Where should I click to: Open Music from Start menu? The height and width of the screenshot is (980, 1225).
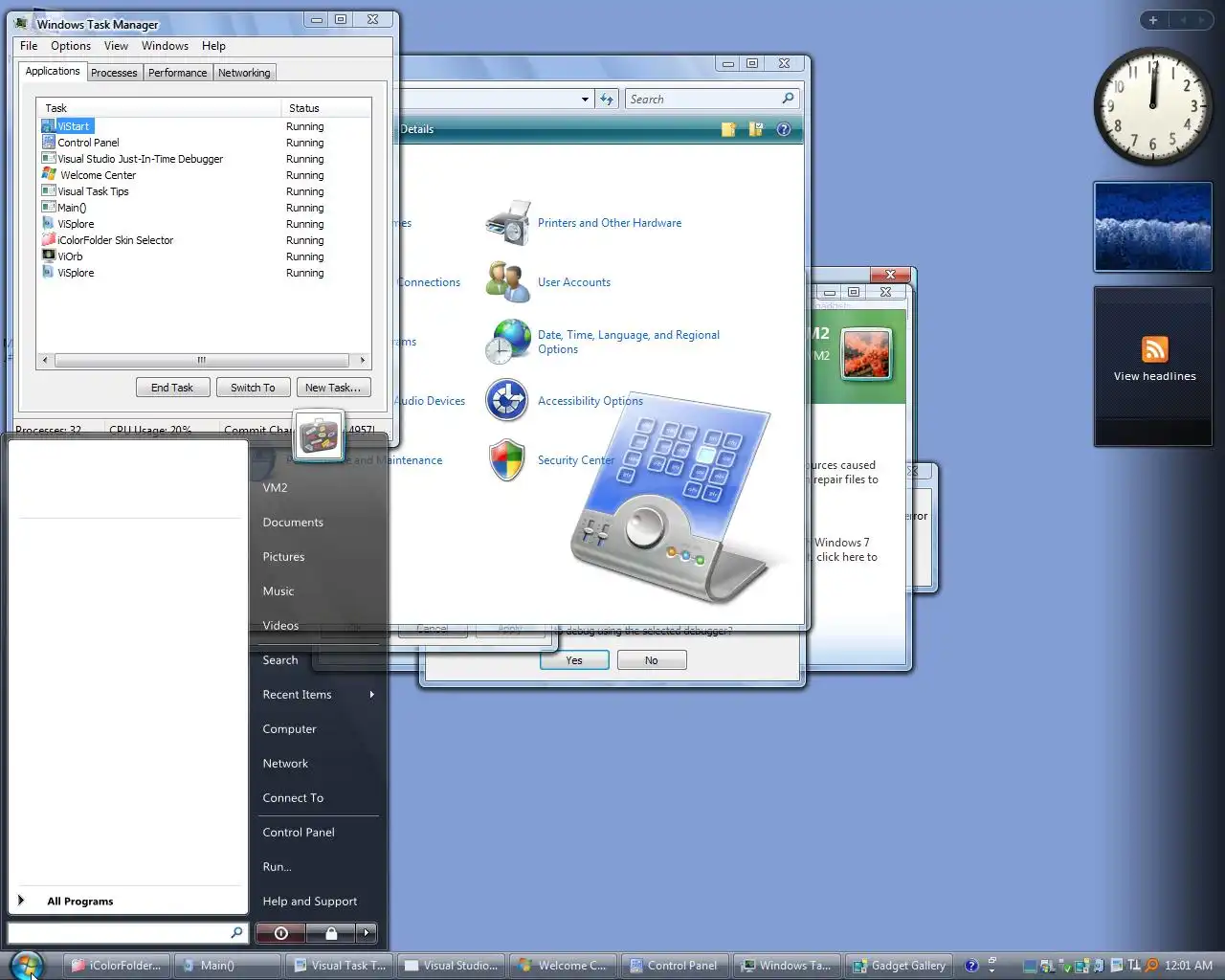(278, 591)
